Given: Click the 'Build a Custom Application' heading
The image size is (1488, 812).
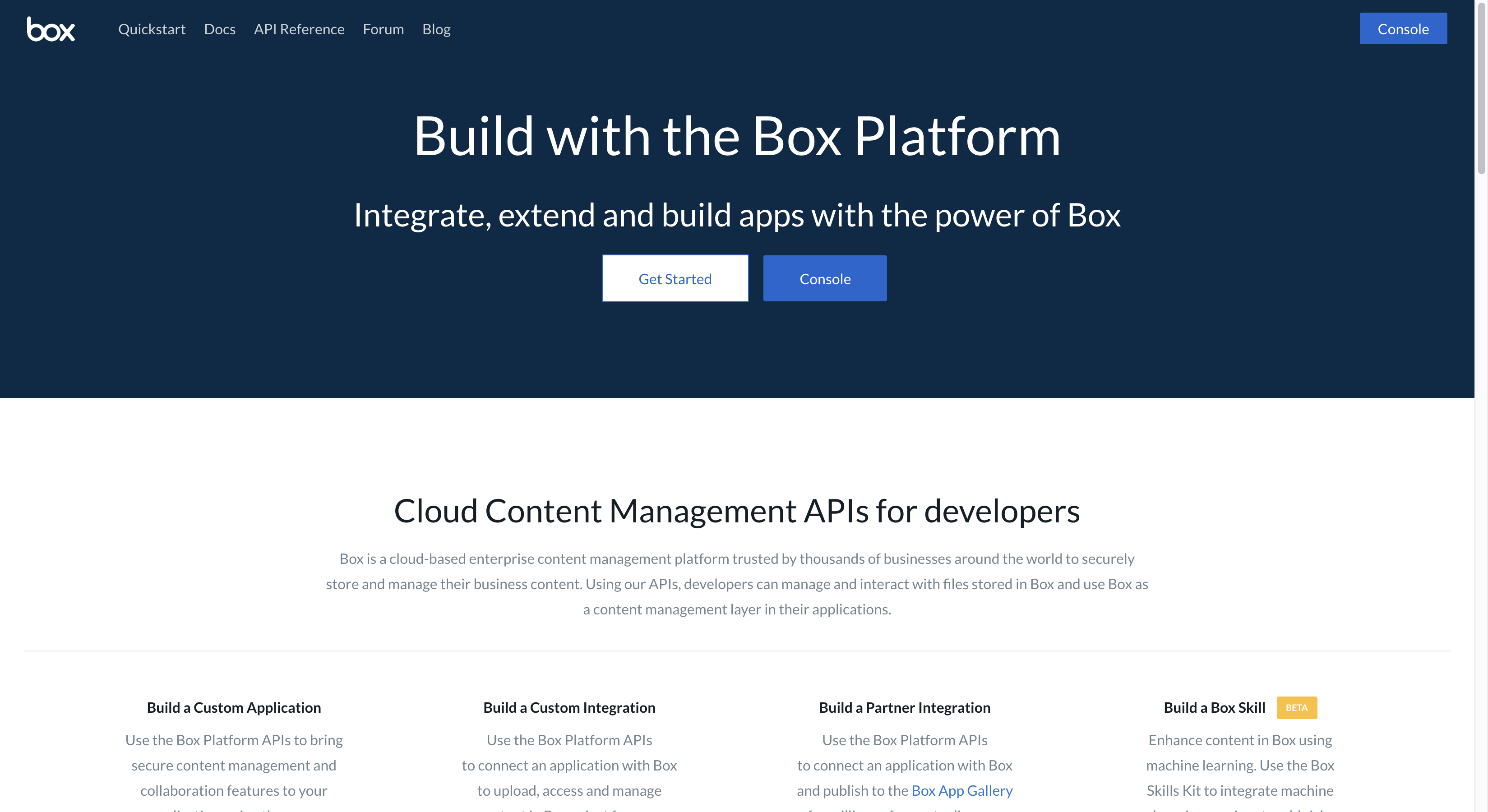Looking at the screenshot, I should (x=234, y=707).
